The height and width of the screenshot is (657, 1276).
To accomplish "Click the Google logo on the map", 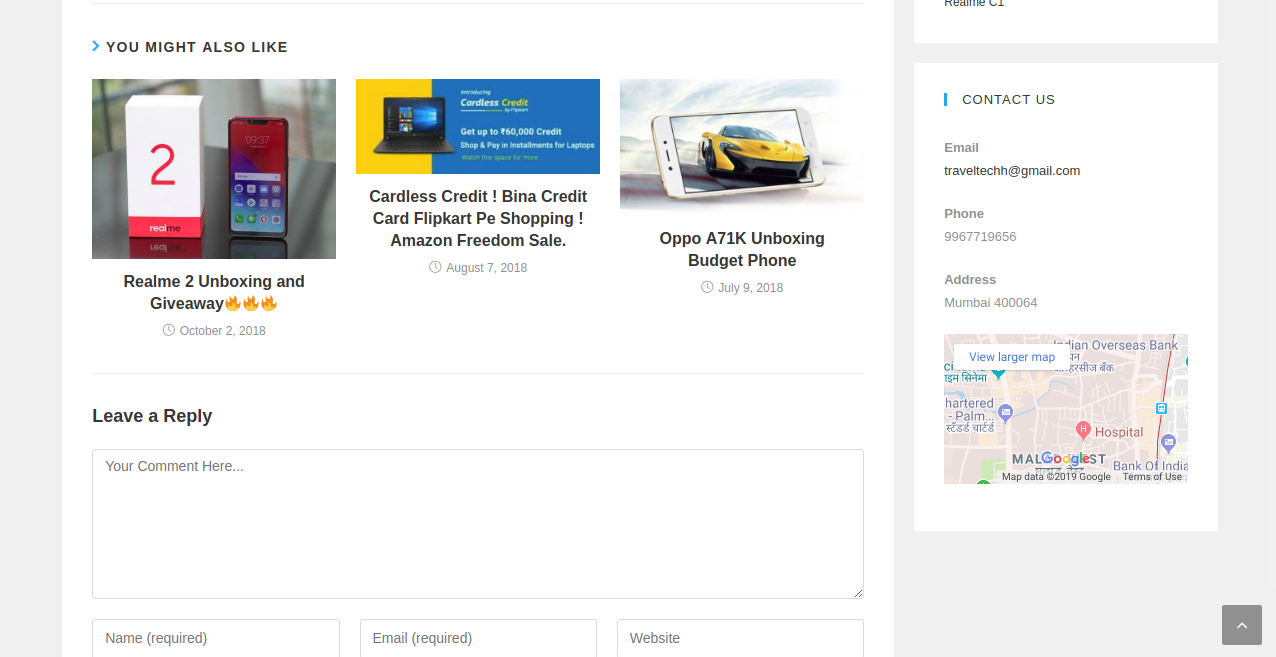I will point(1066,458).
